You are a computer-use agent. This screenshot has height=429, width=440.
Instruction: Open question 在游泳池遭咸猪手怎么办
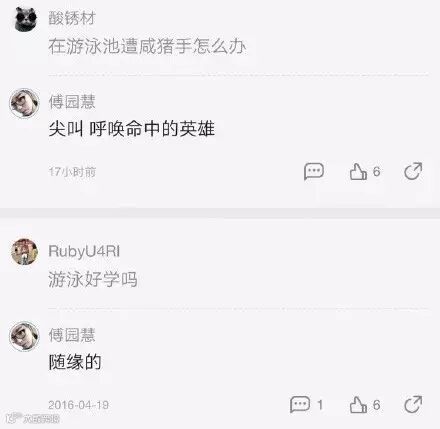coord(147,46)
